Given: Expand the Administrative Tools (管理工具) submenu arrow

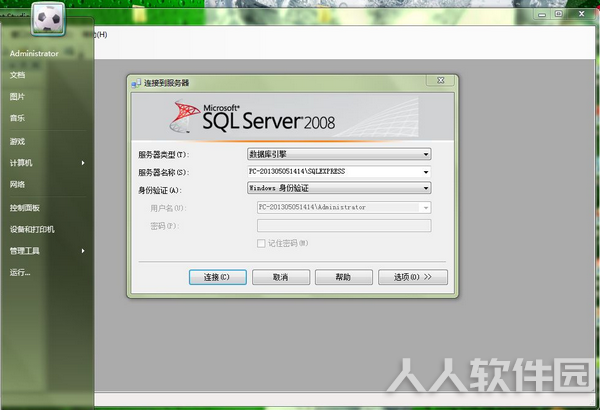Looking at the screenshot, I should click(83, 251).
